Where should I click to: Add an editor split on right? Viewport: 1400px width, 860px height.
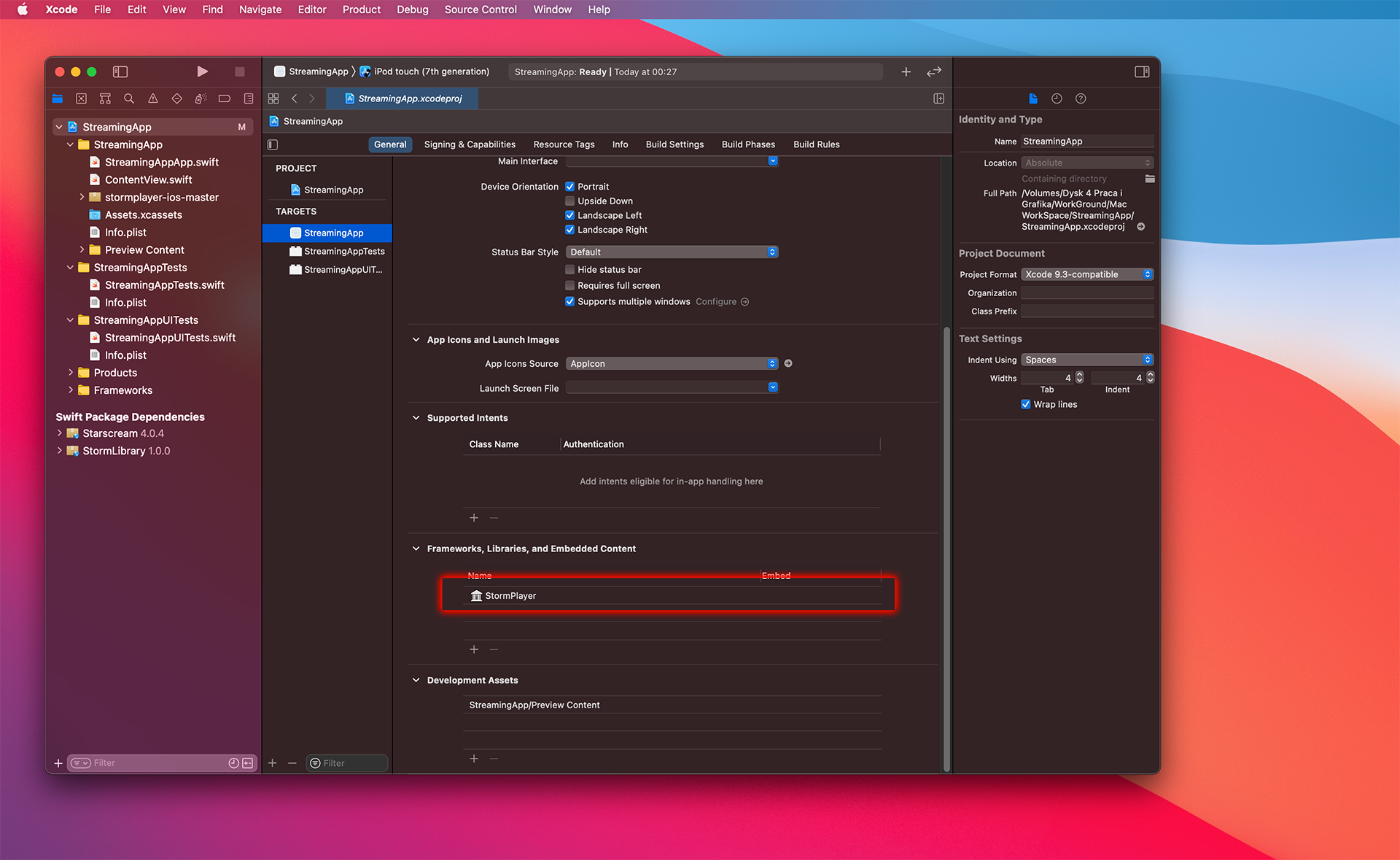[939, 98]
